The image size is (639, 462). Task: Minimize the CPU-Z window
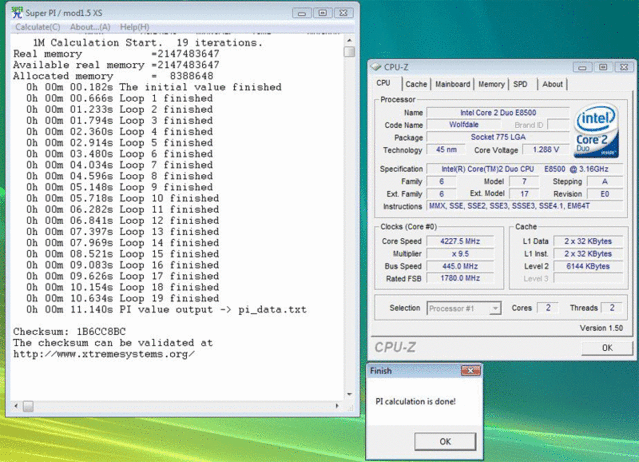[x=582, y=67]
